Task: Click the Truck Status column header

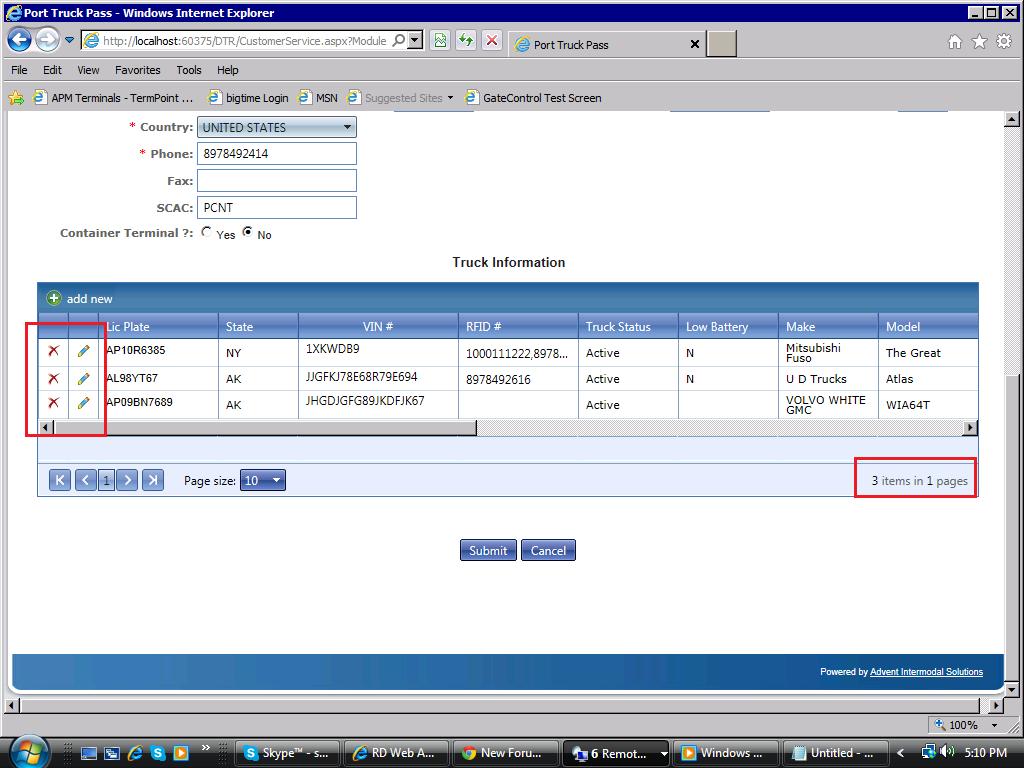Action: (628, 327)
